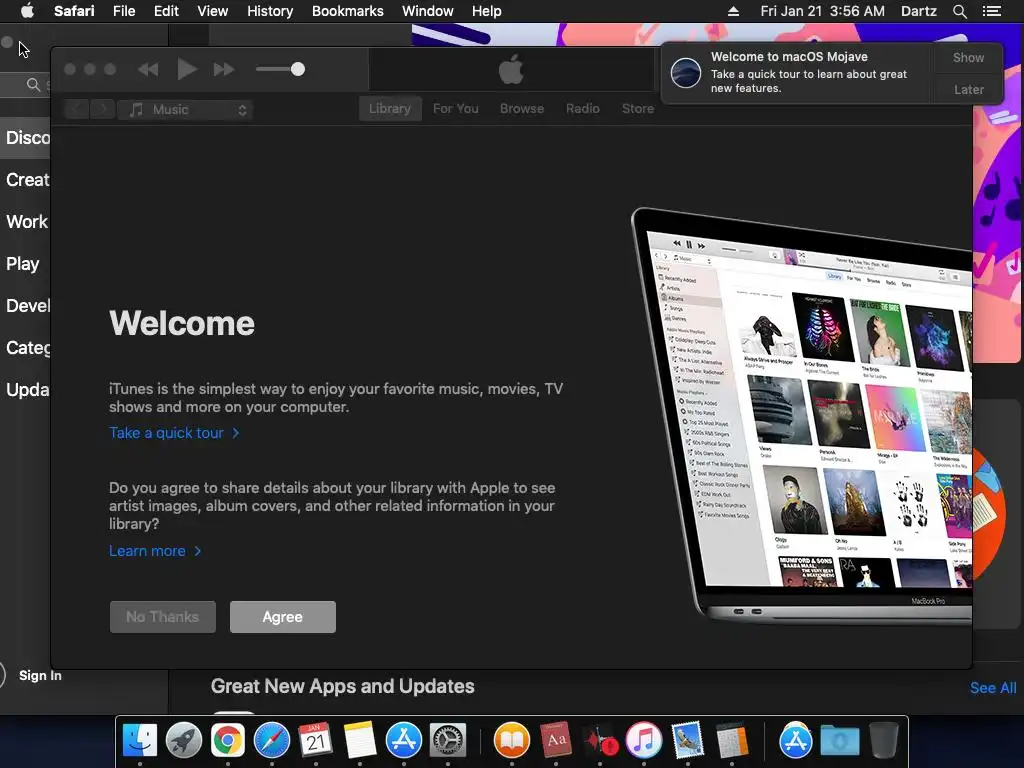
Task: Click See All in the App Store
Action: 993,688
